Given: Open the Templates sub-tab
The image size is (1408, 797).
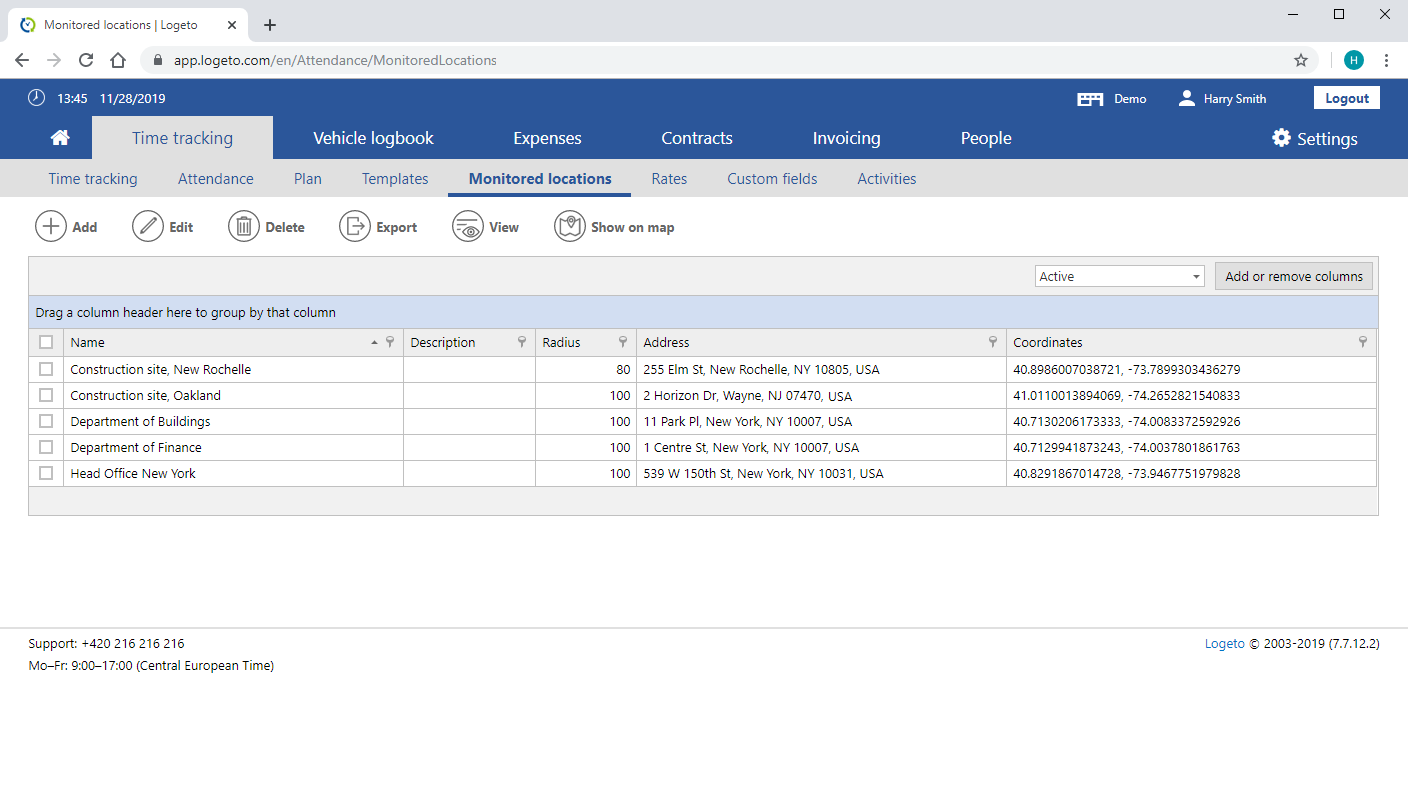Looking at the screenshot, I should tap(395, 179).
